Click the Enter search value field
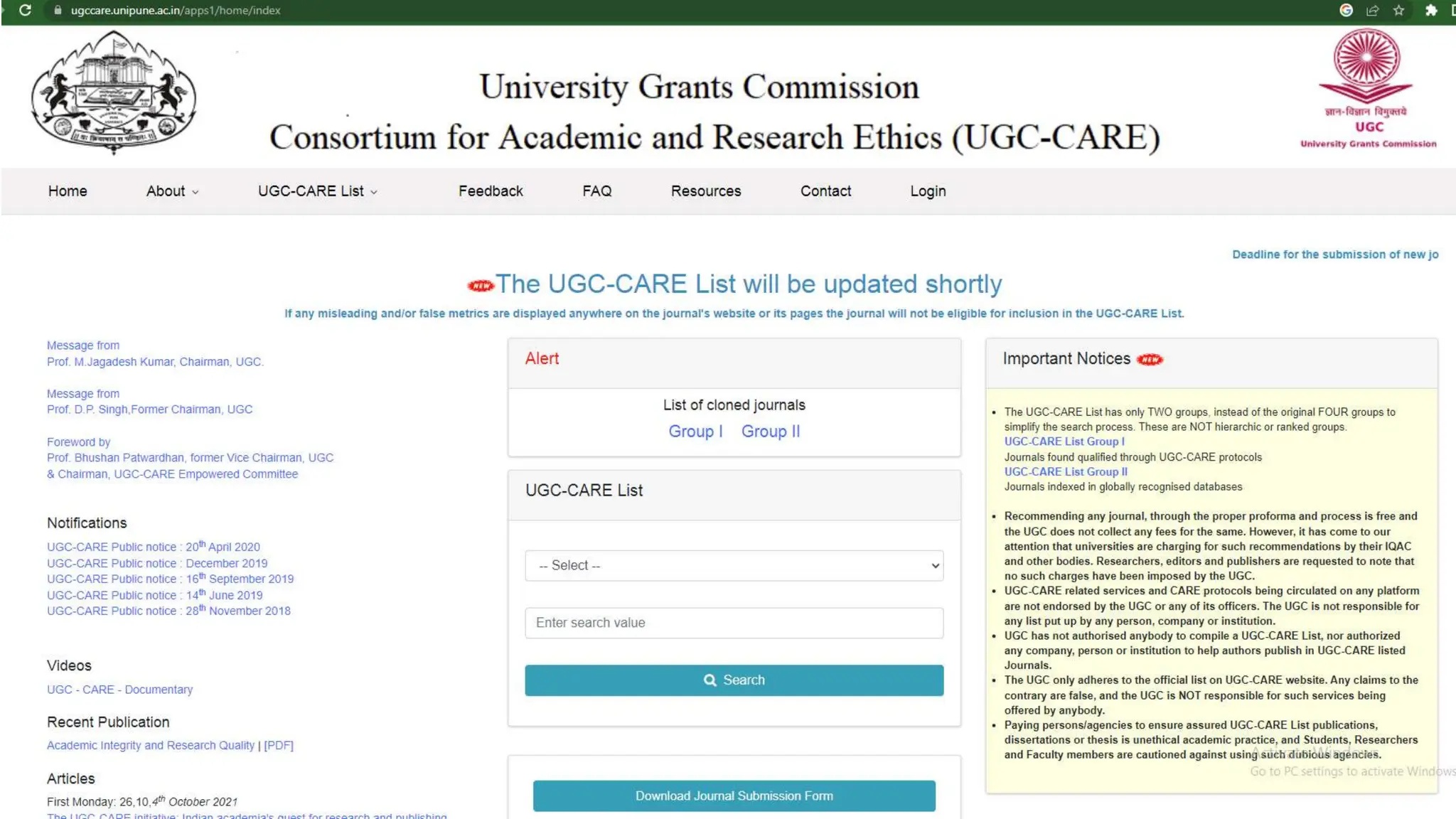The height and width of the screenshot is (819, 1456). 734,623
